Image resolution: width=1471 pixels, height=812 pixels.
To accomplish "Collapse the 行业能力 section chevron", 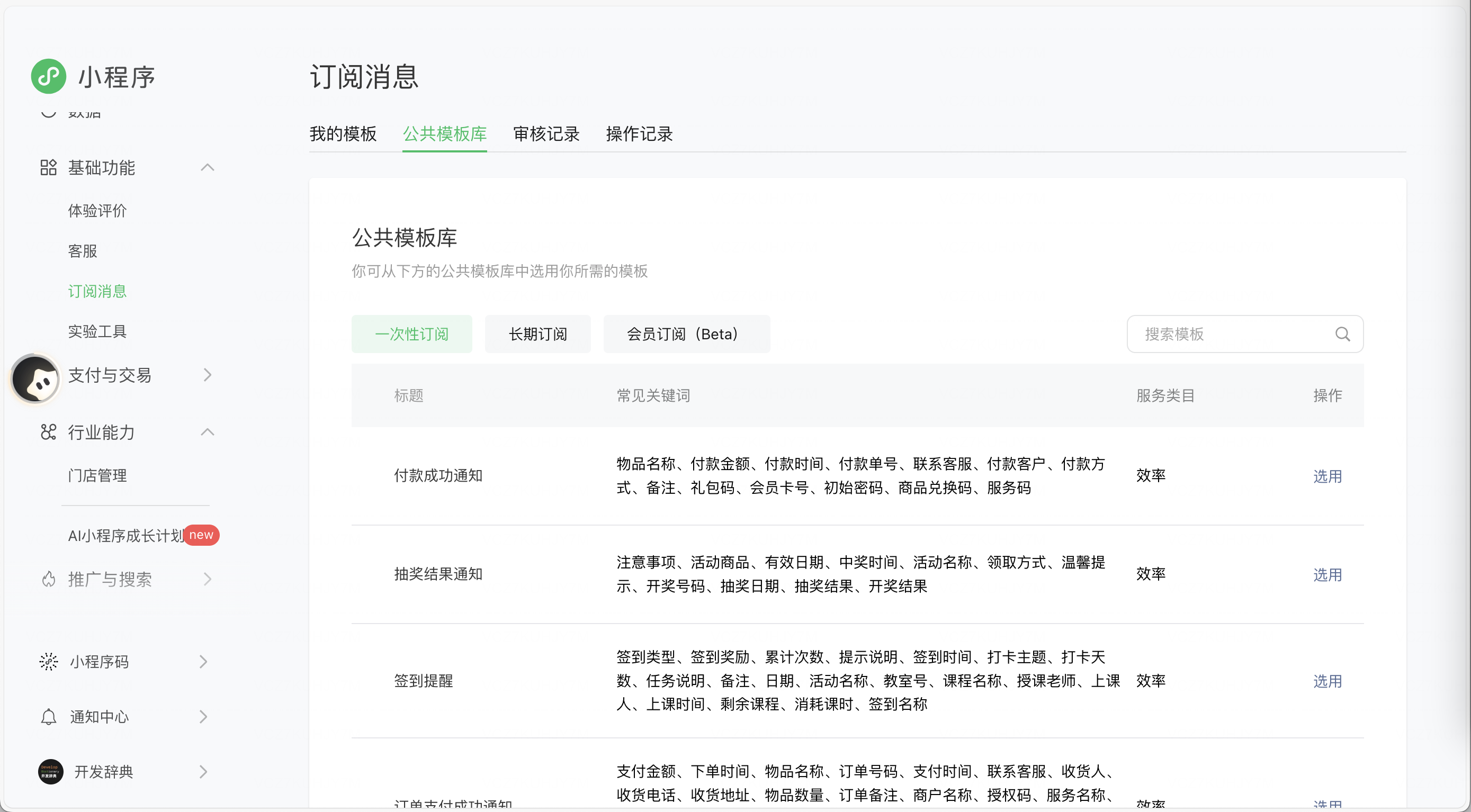I will click(207, 432).
